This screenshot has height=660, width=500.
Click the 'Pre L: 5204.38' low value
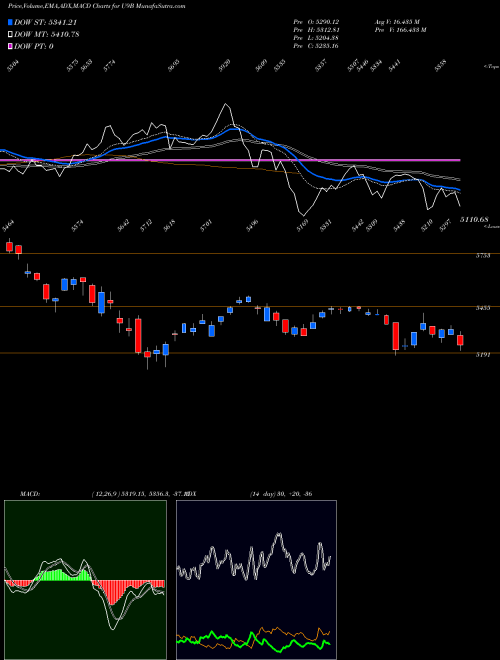click(316, 38)
